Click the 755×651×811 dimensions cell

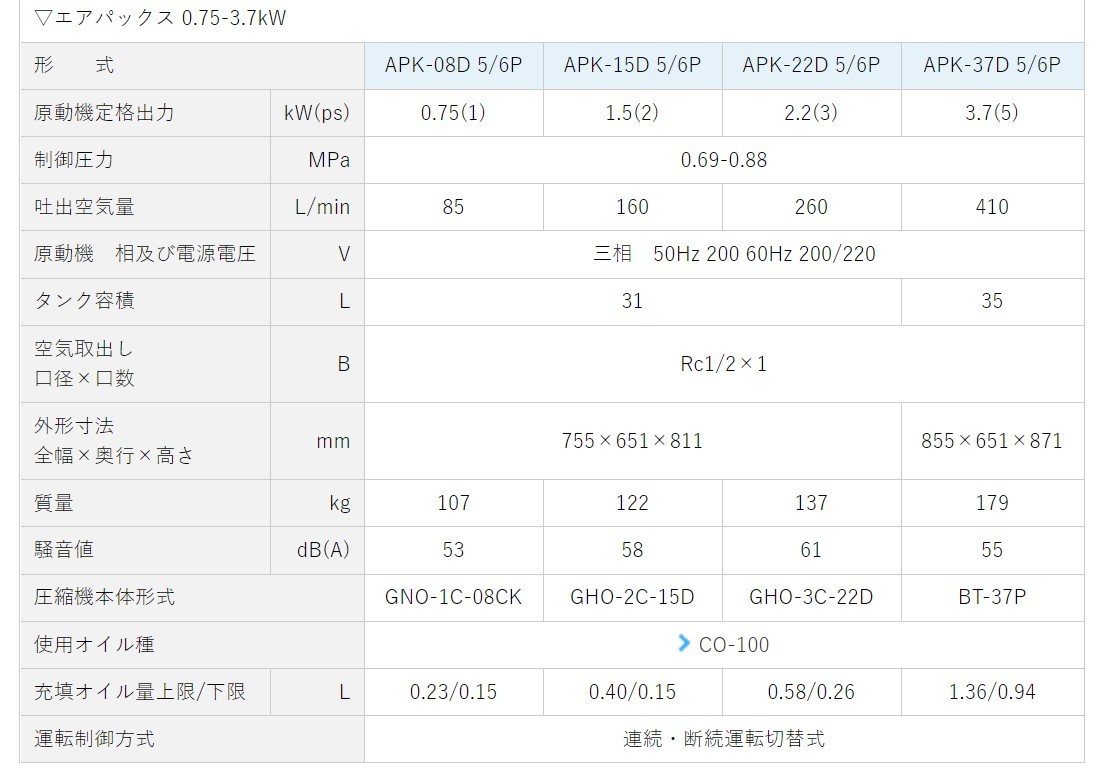tap(632, 440)
